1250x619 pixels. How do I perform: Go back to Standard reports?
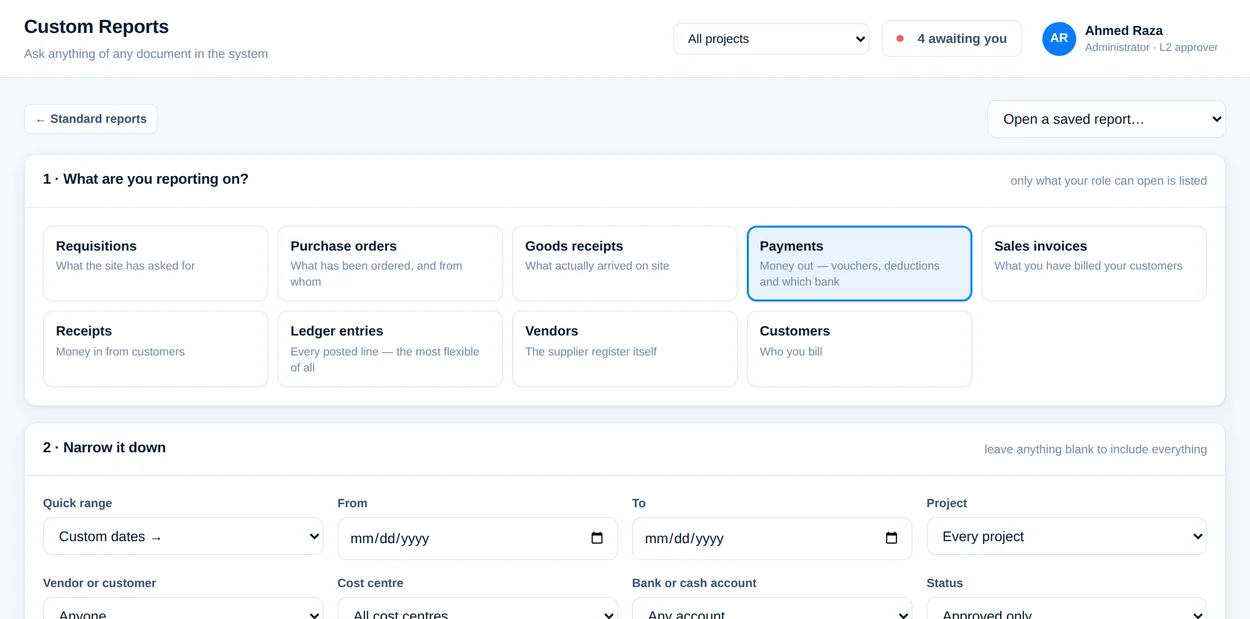point(91,119)
